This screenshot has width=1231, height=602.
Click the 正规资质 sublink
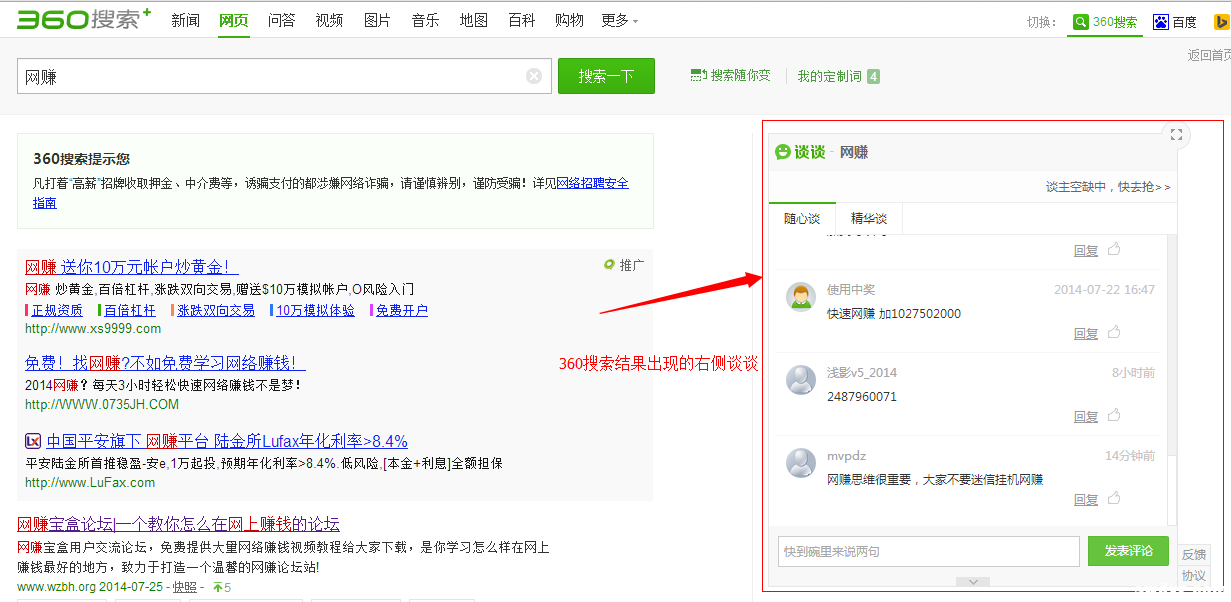pos(57,310)
